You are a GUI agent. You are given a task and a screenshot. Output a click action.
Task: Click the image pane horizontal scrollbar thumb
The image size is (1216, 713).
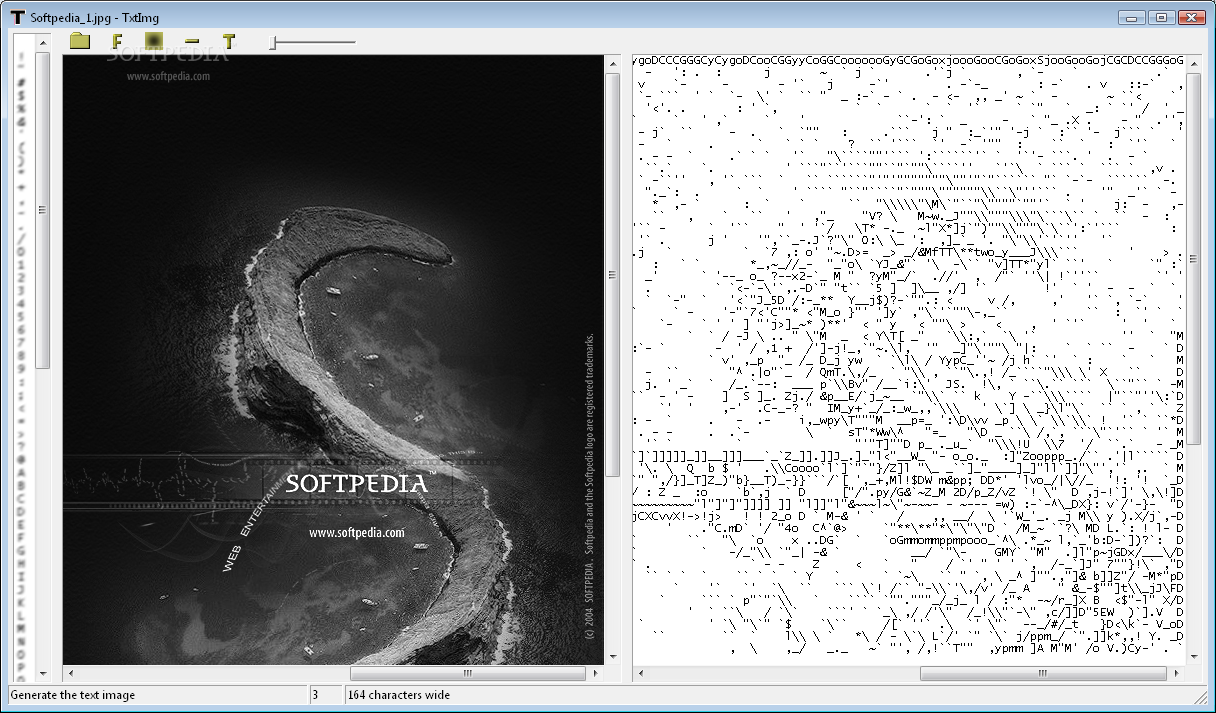click(467, 673)
